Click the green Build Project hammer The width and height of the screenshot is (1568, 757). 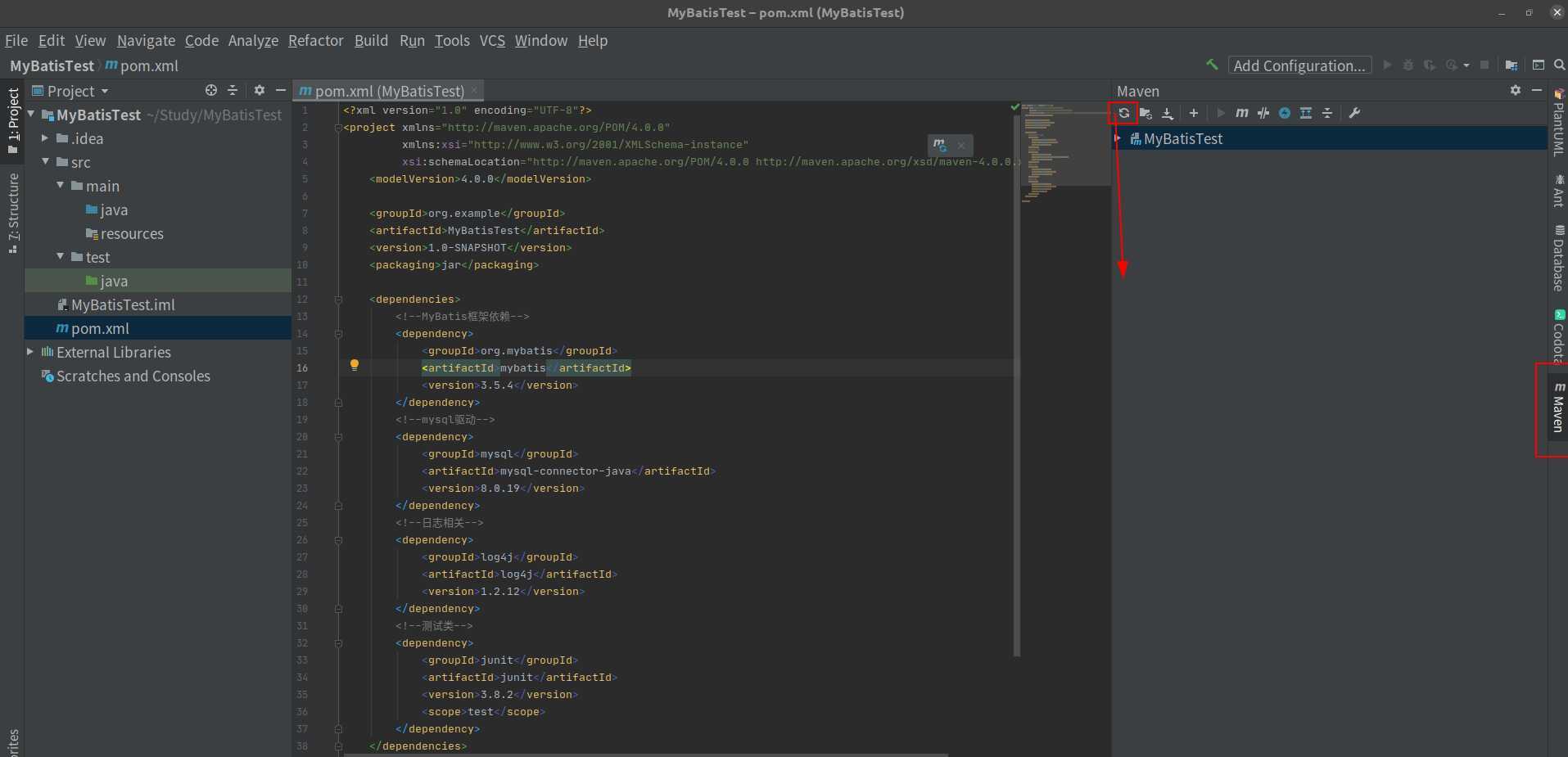point(1212,65)
